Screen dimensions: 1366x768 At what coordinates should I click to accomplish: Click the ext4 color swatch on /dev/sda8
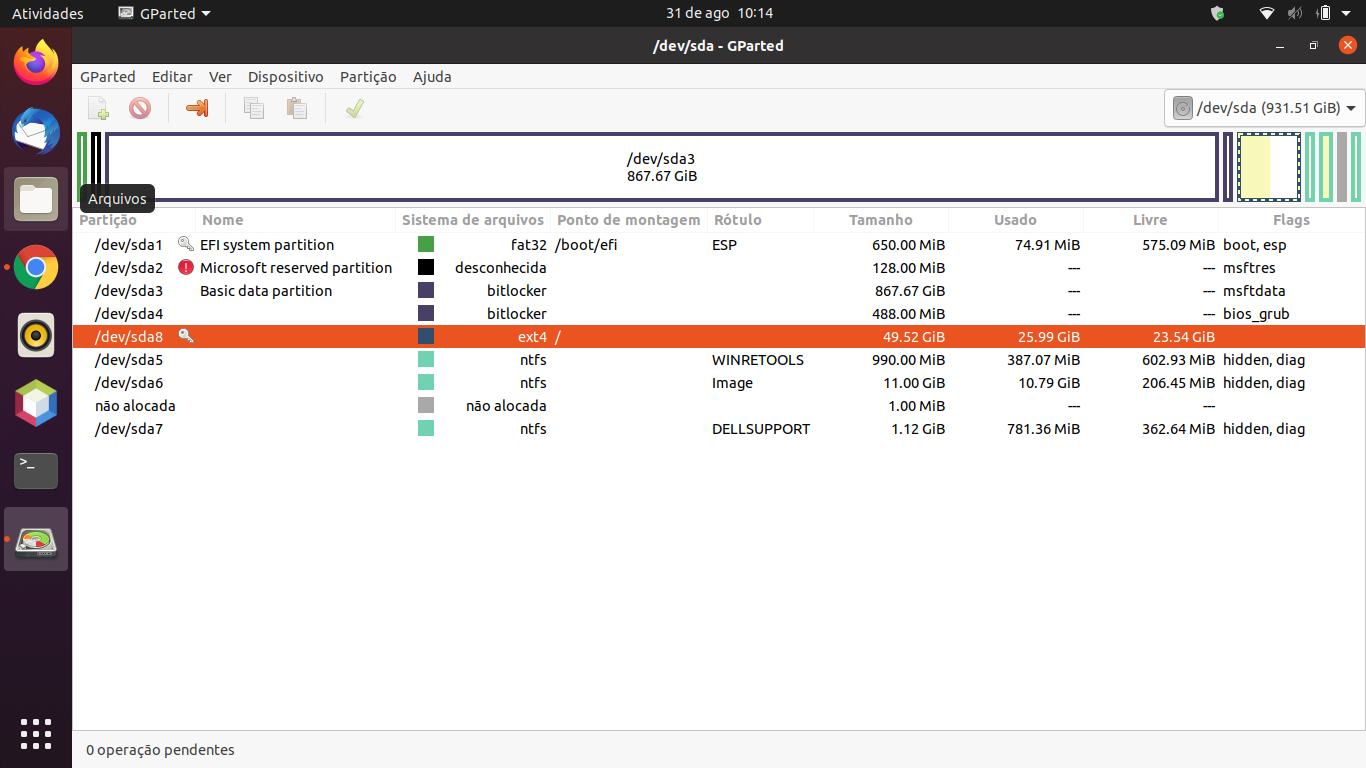[x=426, y=336]
